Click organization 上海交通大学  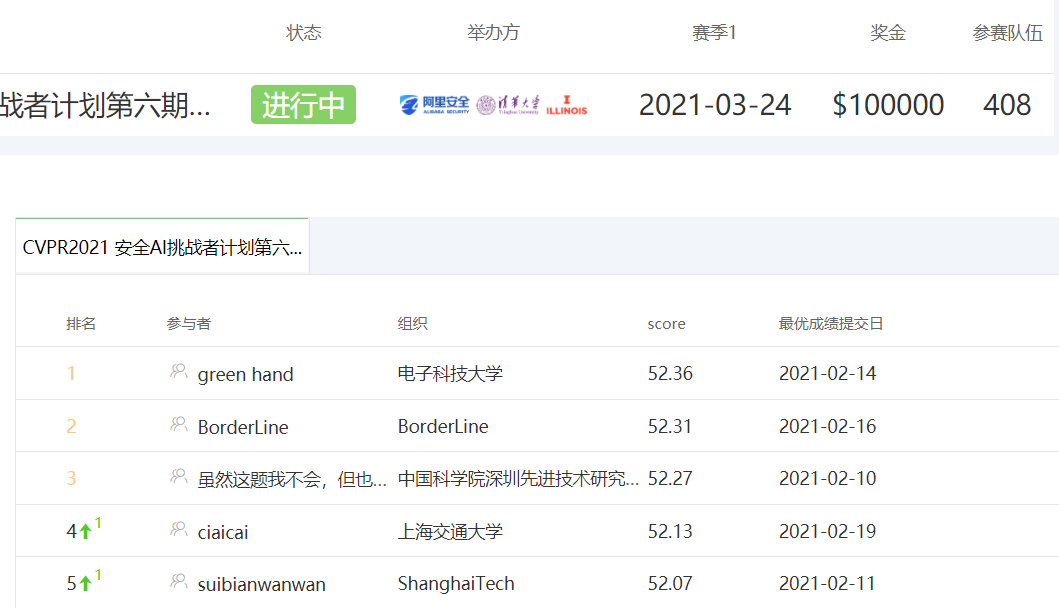tap(450, 532)
